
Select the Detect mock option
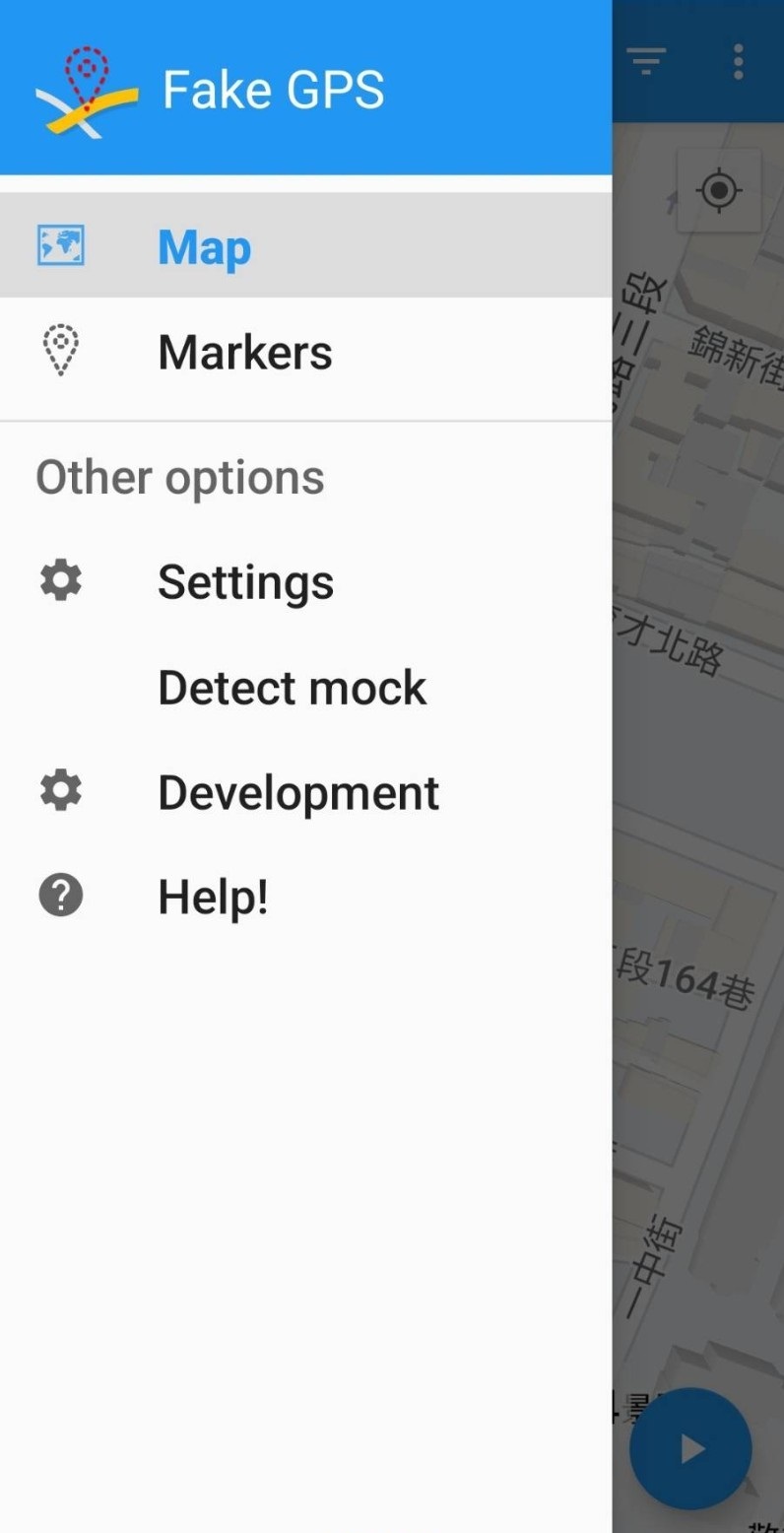[x=305, y=687]
